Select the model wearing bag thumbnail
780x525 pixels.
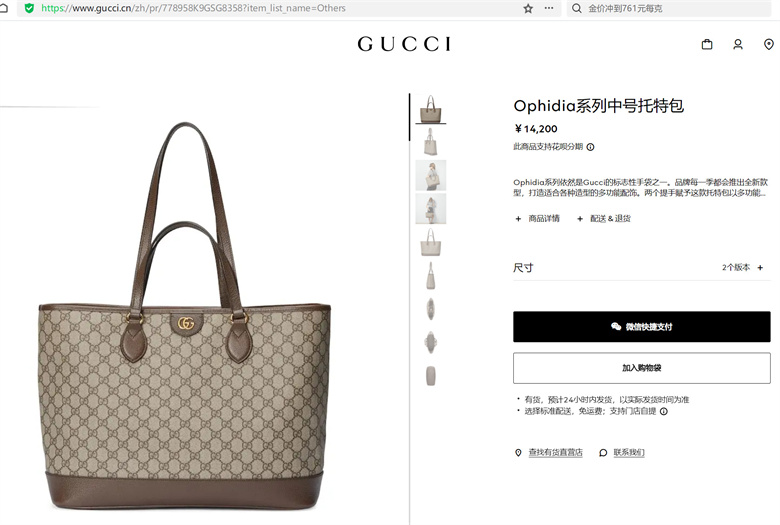click(x=431, y=175)
